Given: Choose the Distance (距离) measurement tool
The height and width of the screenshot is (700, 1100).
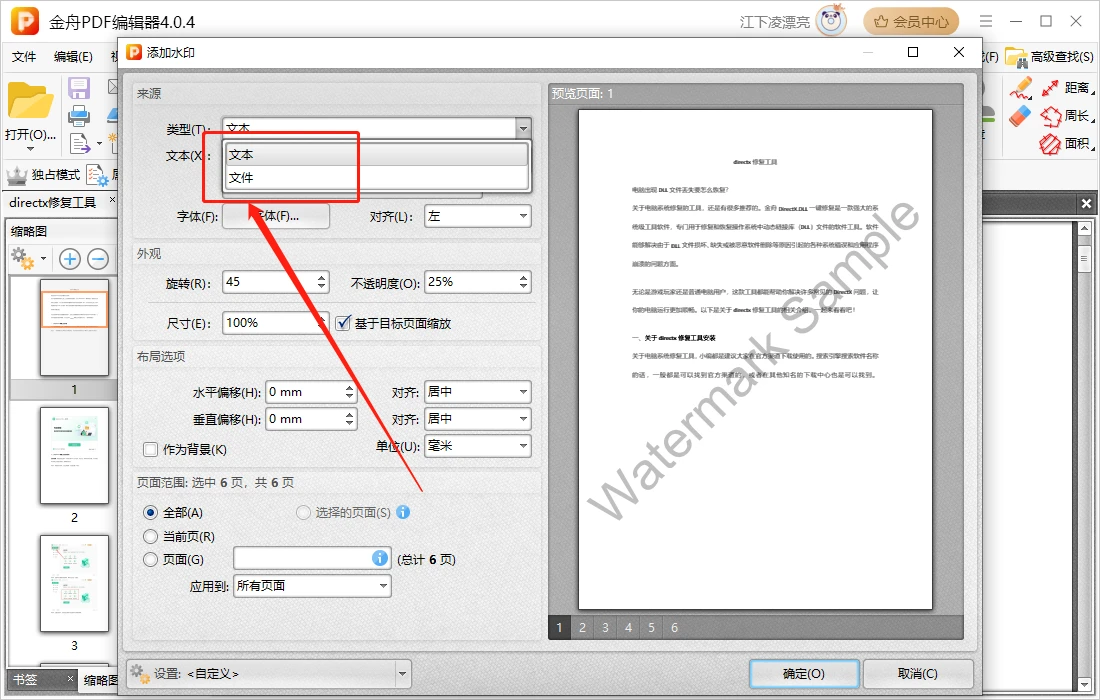Looking at the screenshot, I should (1064, 88).
